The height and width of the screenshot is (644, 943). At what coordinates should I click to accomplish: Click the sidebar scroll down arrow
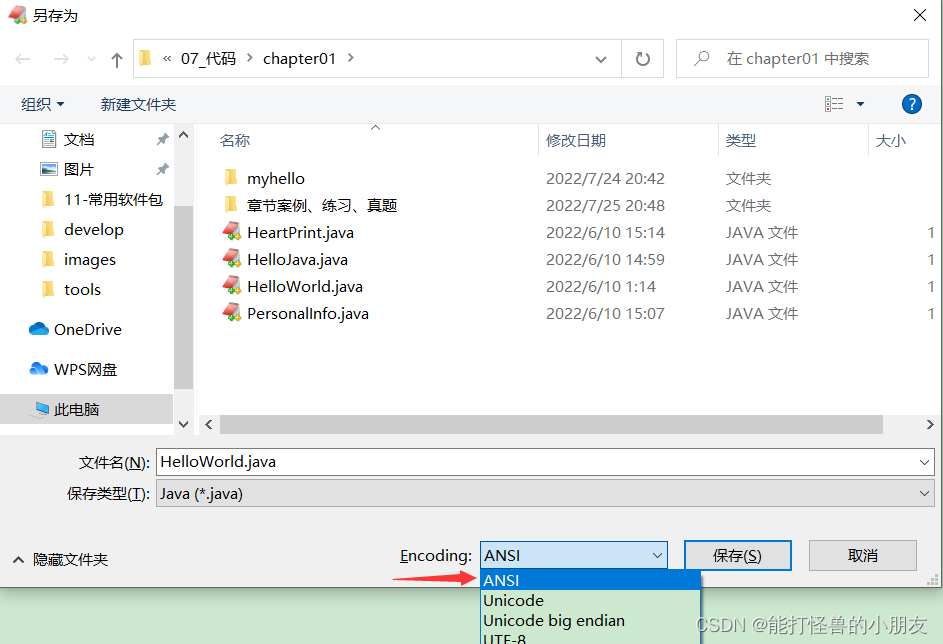pos(184,425)
